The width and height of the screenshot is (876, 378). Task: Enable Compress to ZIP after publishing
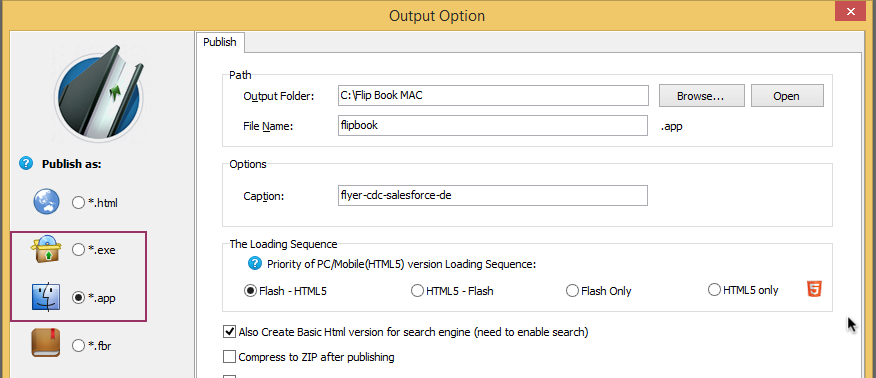pos(229,357)
